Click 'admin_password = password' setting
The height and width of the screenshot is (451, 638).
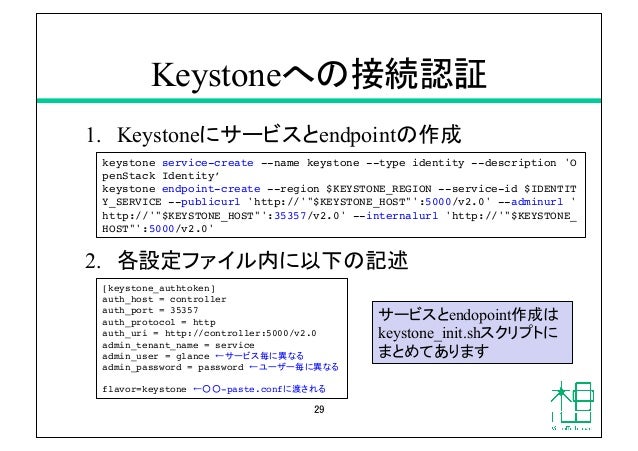click(x=173, y=367)
